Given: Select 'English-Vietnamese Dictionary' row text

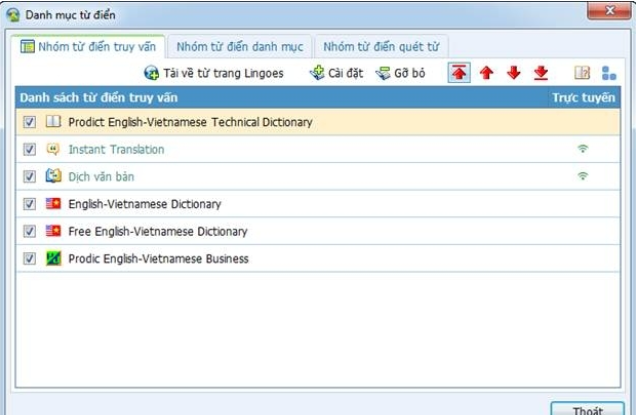Looking at the screenshot, I should coord(144,204).
